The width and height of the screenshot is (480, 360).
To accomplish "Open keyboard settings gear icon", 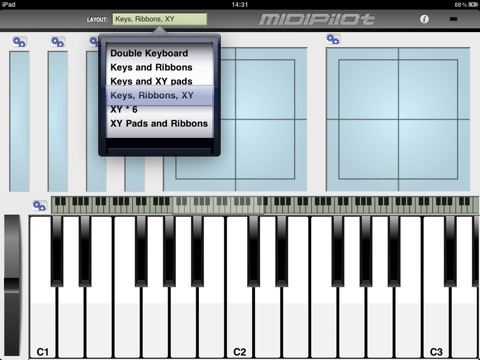I will click(x=39, y=206).
